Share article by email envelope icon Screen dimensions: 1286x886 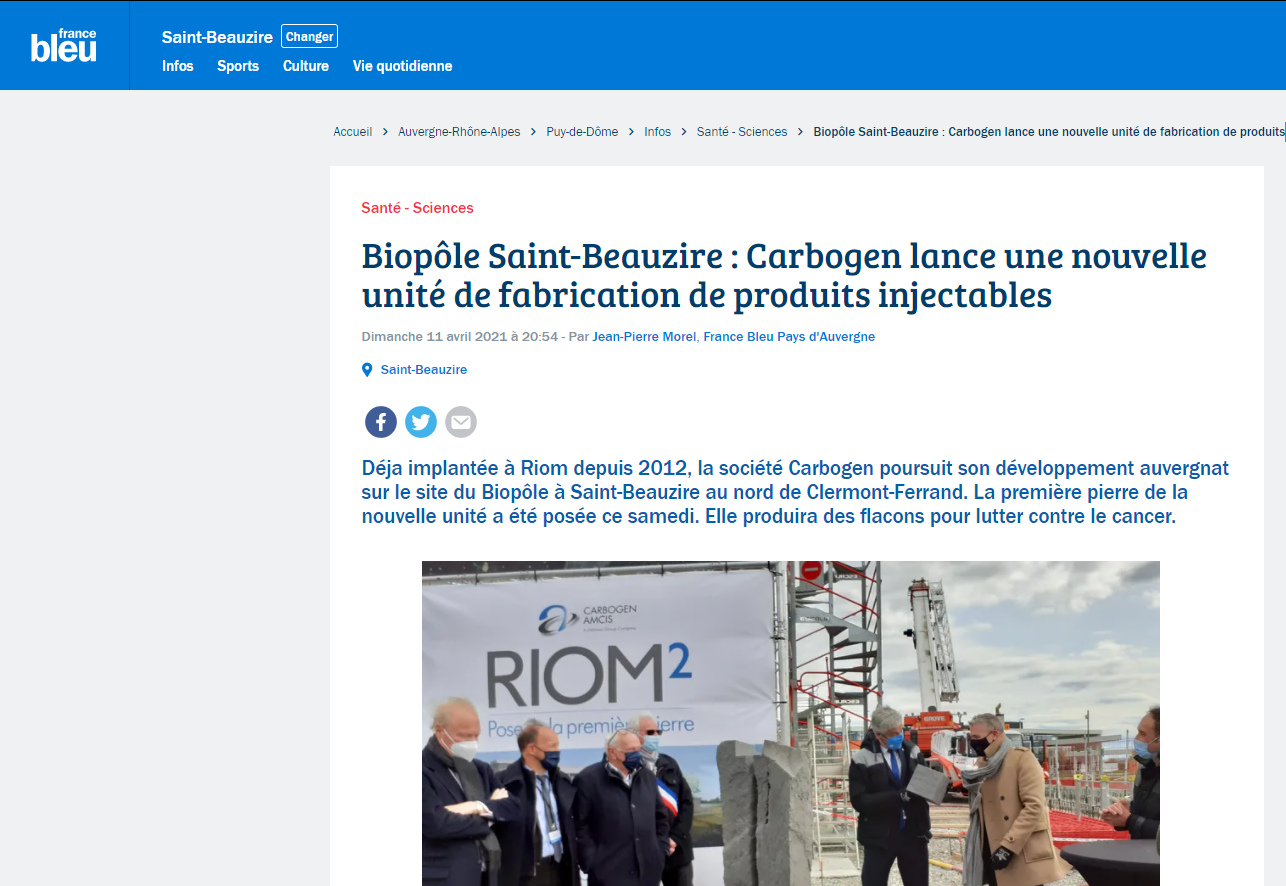point(461,422)
